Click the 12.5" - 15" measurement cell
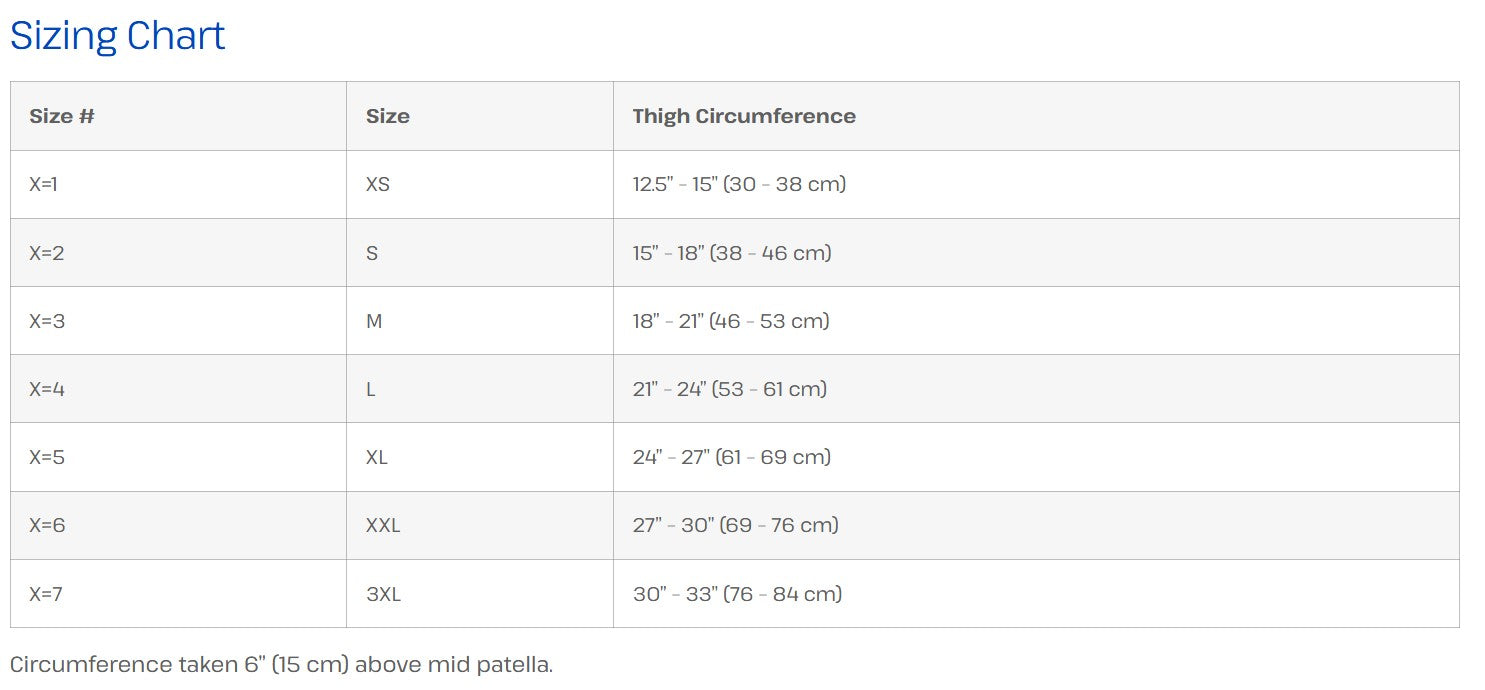This screenshot has width=1485, height=690. (x=739, y=184)
